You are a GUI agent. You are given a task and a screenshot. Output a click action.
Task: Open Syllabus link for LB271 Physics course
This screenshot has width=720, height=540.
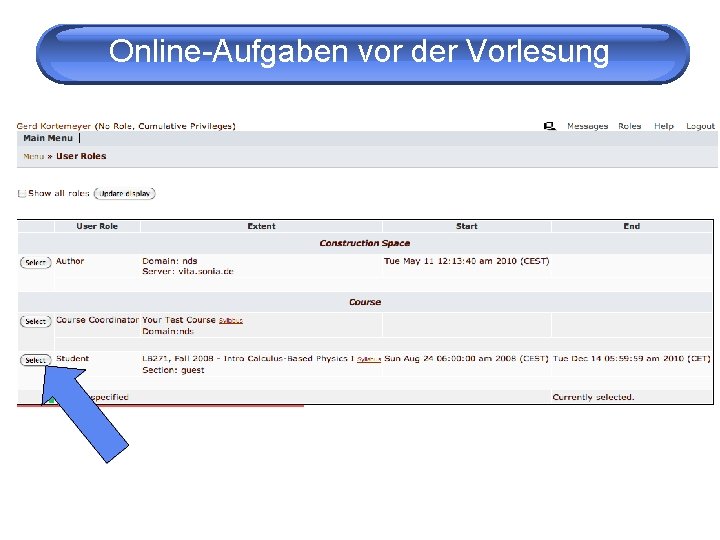coord(369,359)
